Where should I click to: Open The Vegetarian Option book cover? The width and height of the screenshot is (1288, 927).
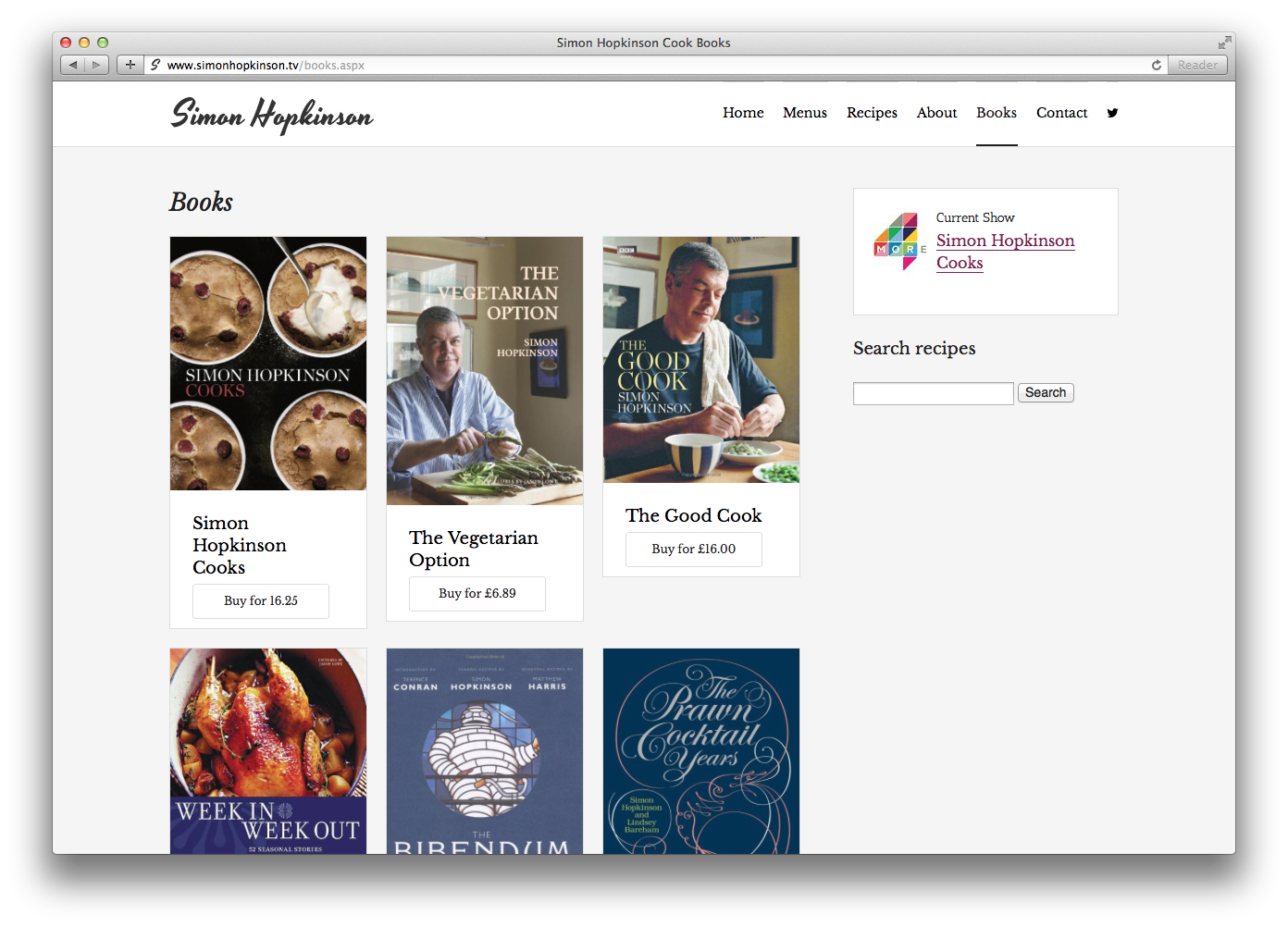pyautogui.click(x=485, y=371)
